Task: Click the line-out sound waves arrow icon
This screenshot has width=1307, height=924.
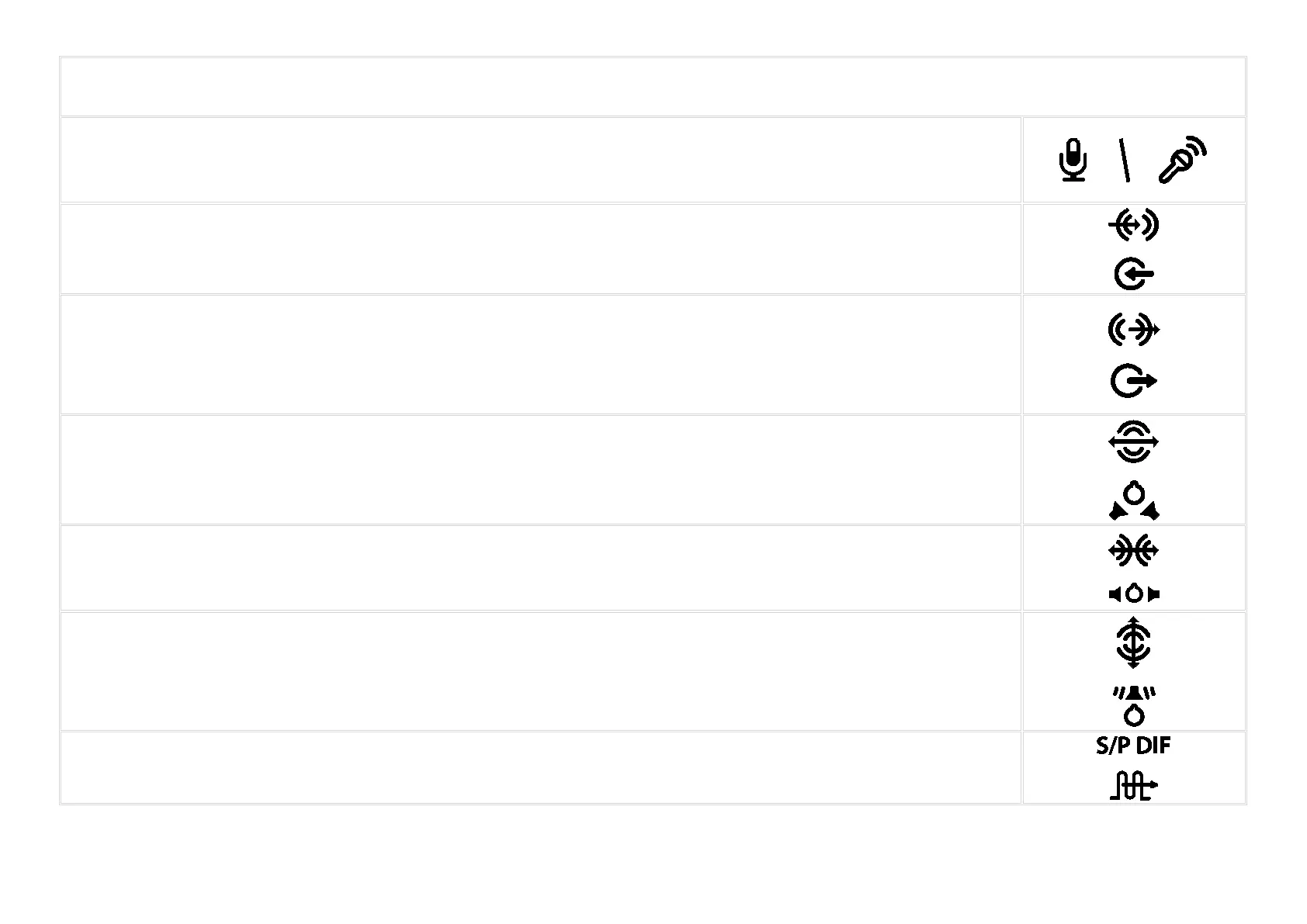Action: point(1133,330)
